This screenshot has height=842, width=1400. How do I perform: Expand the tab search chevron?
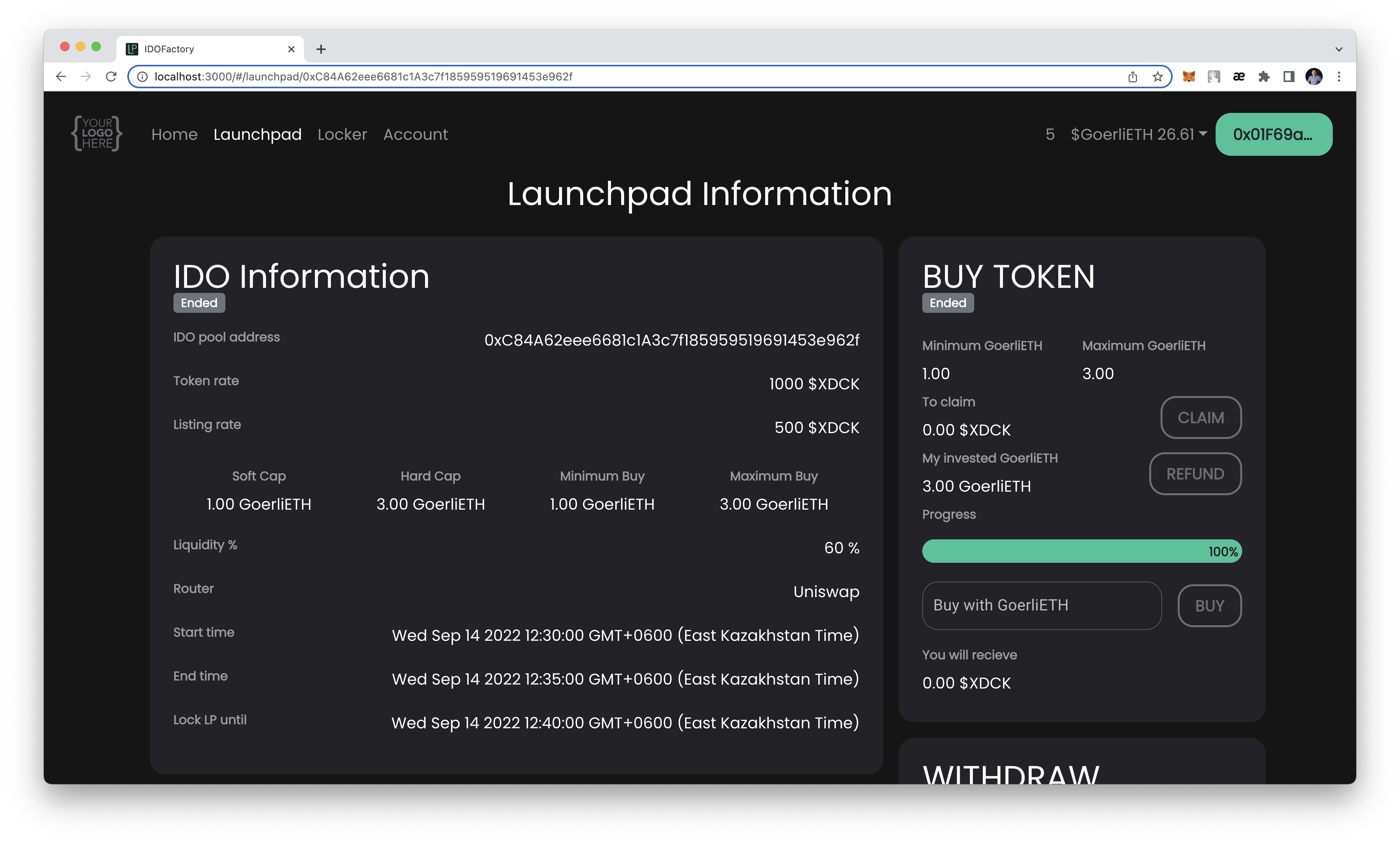click(1339, 49)
